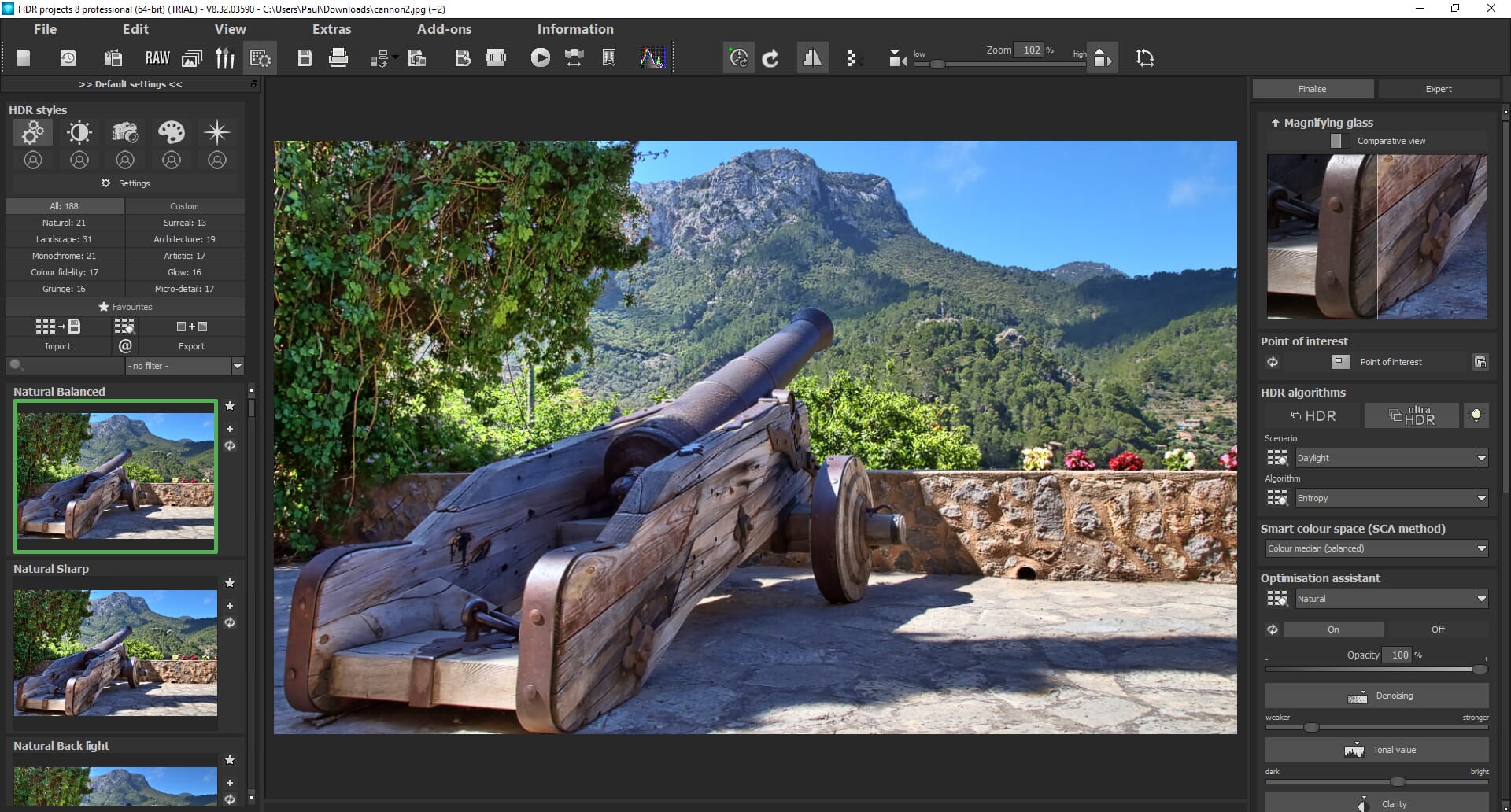Click the new project blank page icon
The width and height of the screenshot is (1511, 812).
tap(24, 57)
